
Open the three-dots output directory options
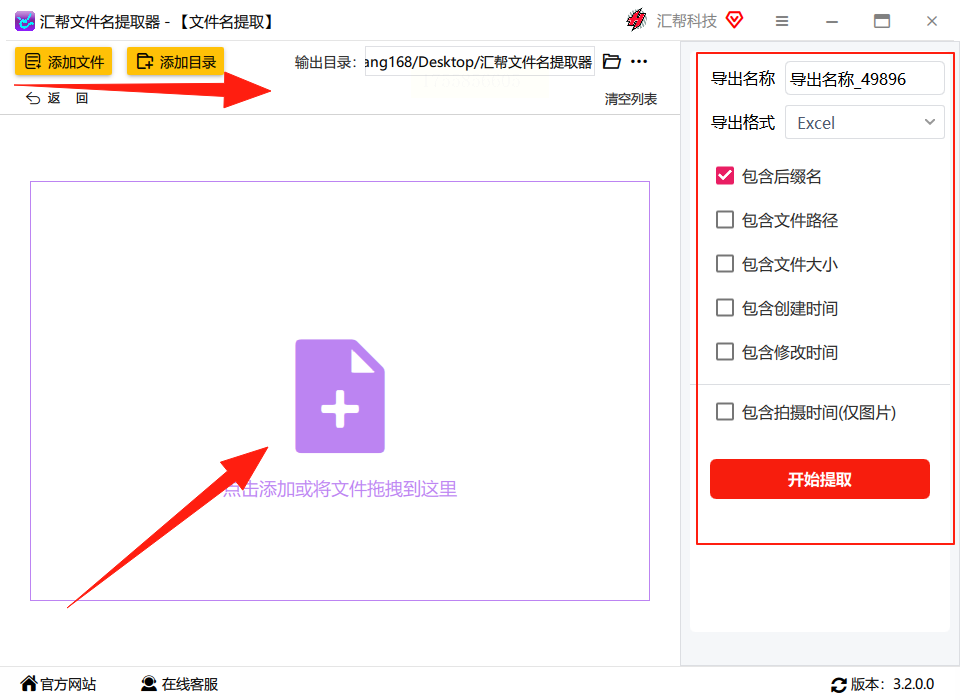coord(639,61)
